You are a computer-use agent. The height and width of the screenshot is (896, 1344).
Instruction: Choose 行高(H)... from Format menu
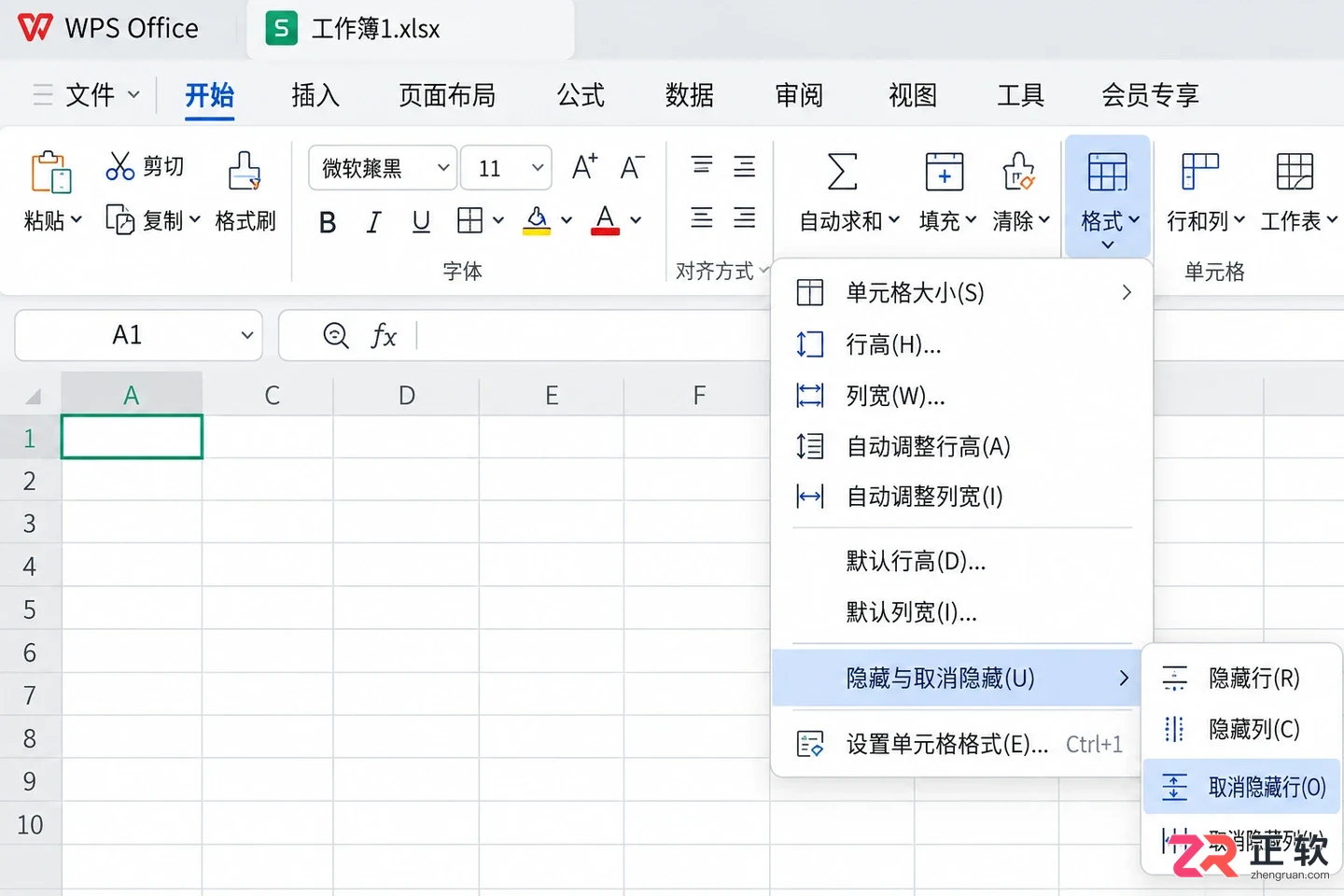(962, 344)
